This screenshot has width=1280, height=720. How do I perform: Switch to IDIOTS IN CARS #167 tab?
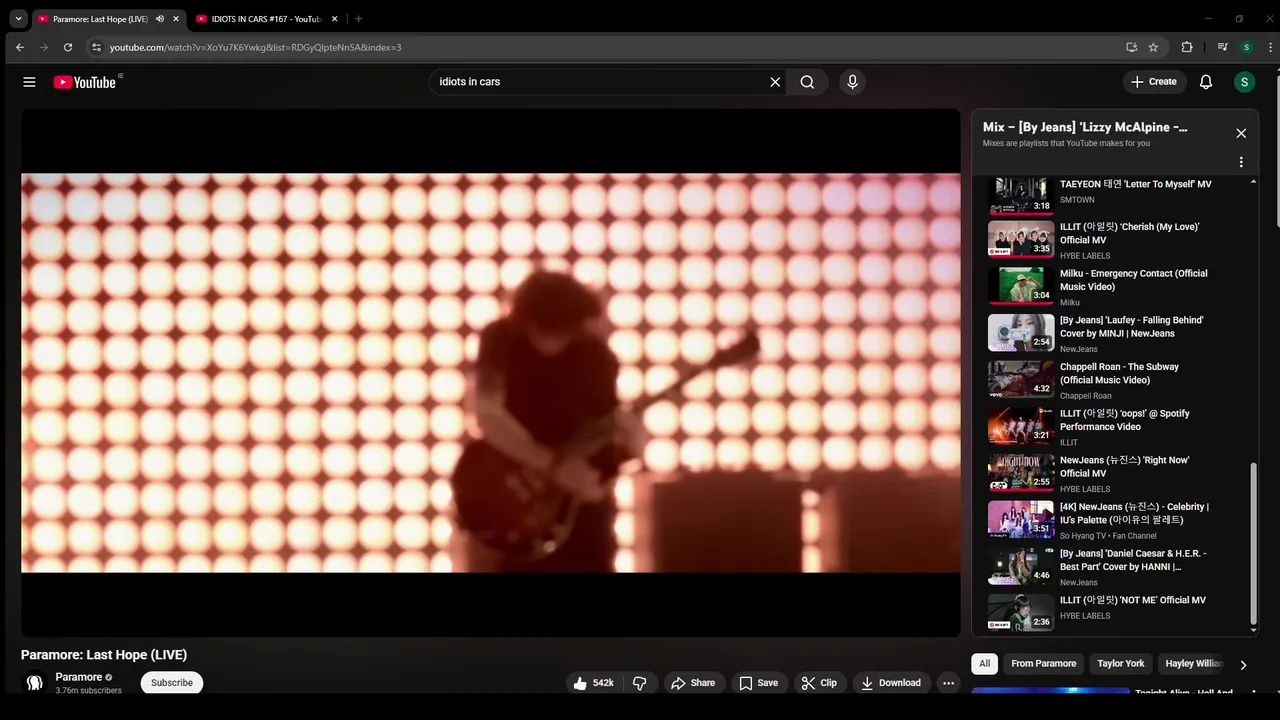click(266, 19)
